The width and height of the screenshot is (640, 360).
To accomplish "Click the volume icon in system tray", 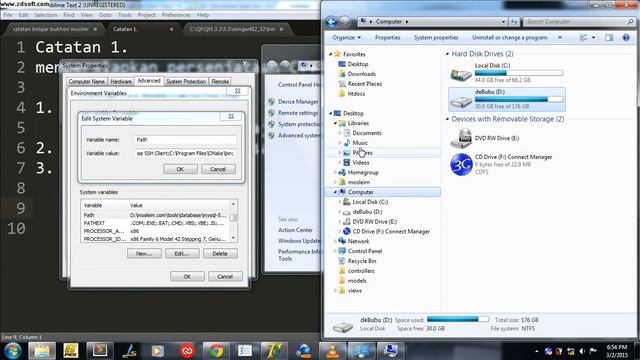I will [x=582, y=351].
